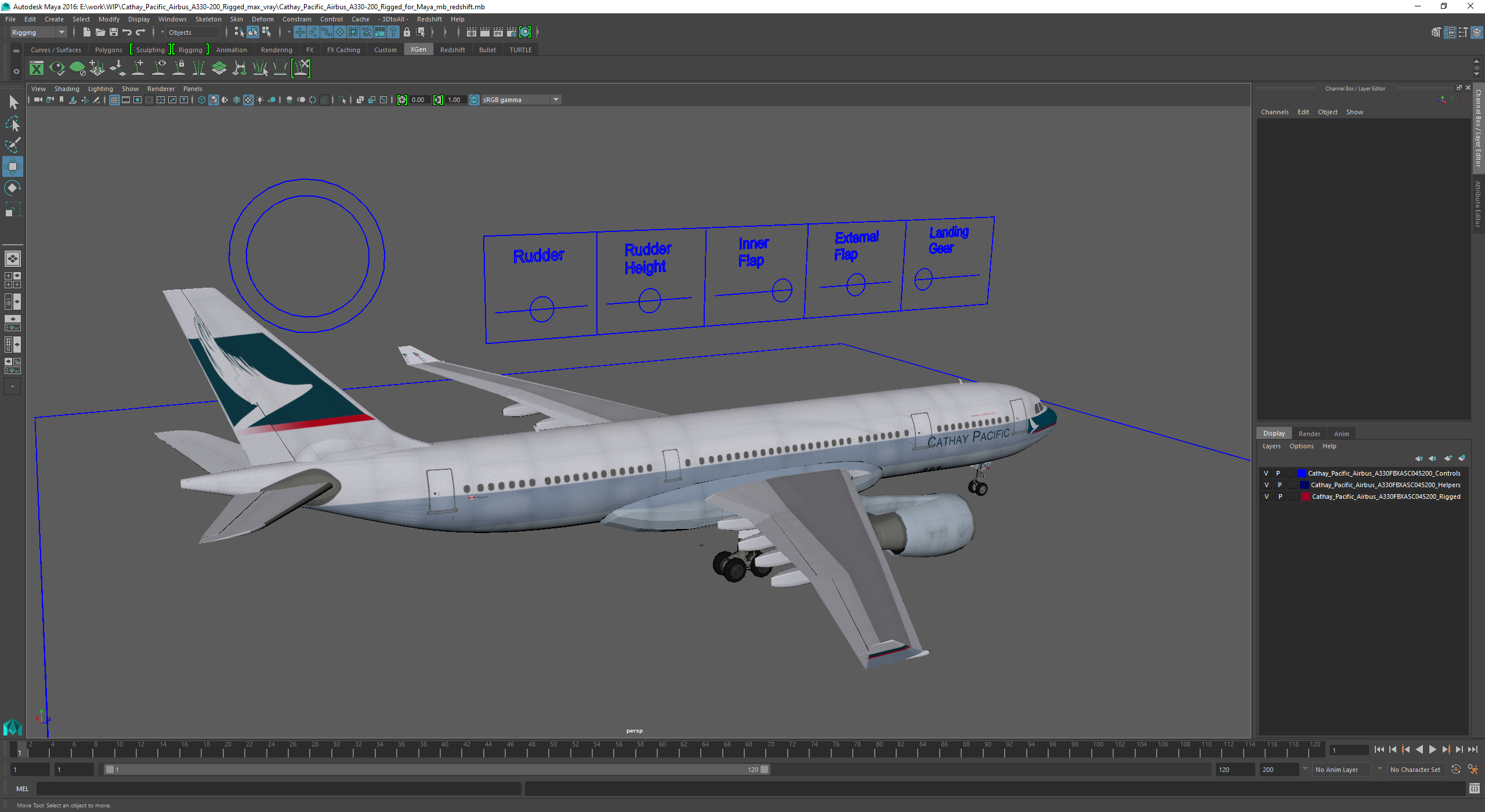
Task: Click the XGen preview eye icon
Action: tap(57, 68)
